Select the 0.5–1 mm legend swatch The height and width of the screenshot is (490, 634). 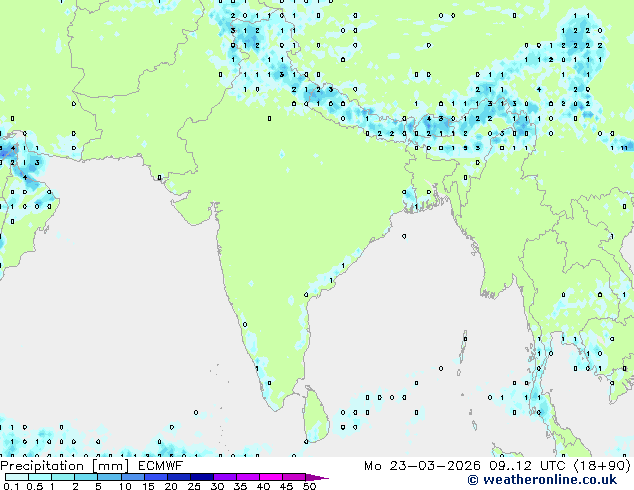(40, 477)
